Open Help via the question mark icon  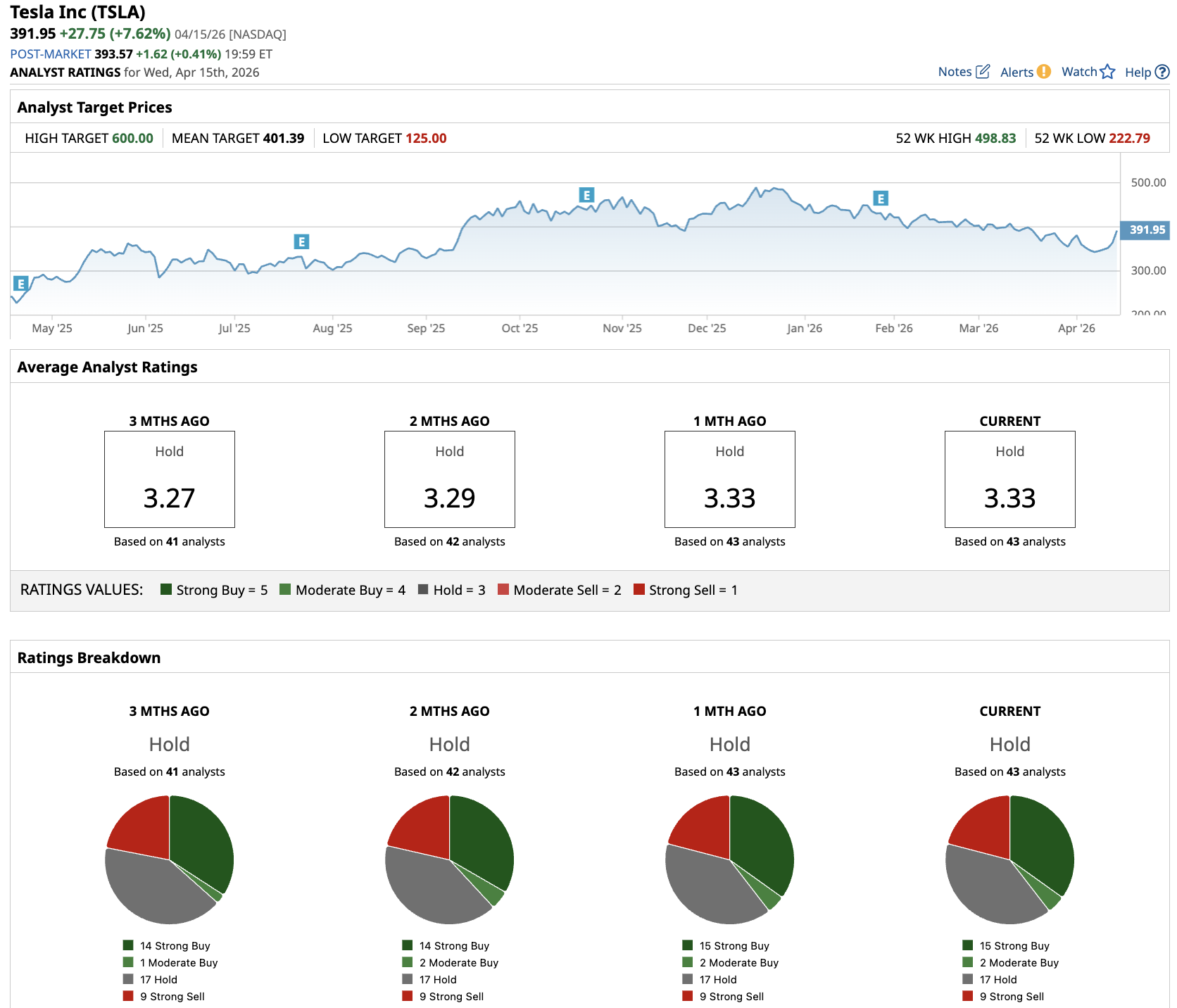(x=1162, y=72)
